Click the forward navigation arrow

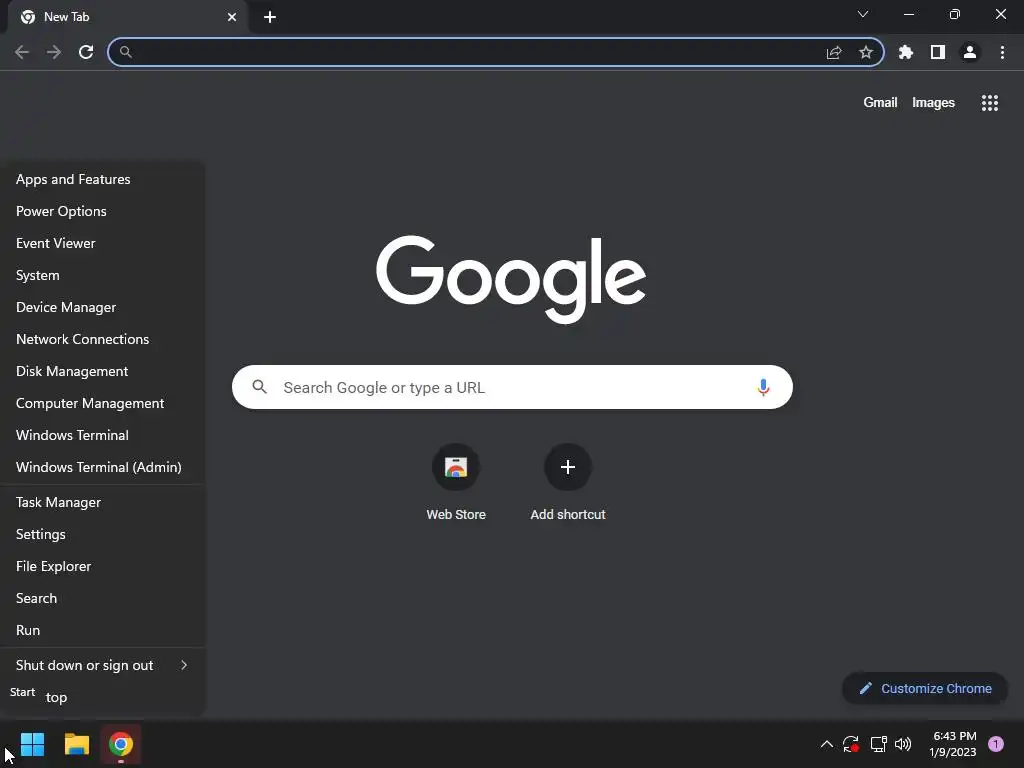click(54, 52)
